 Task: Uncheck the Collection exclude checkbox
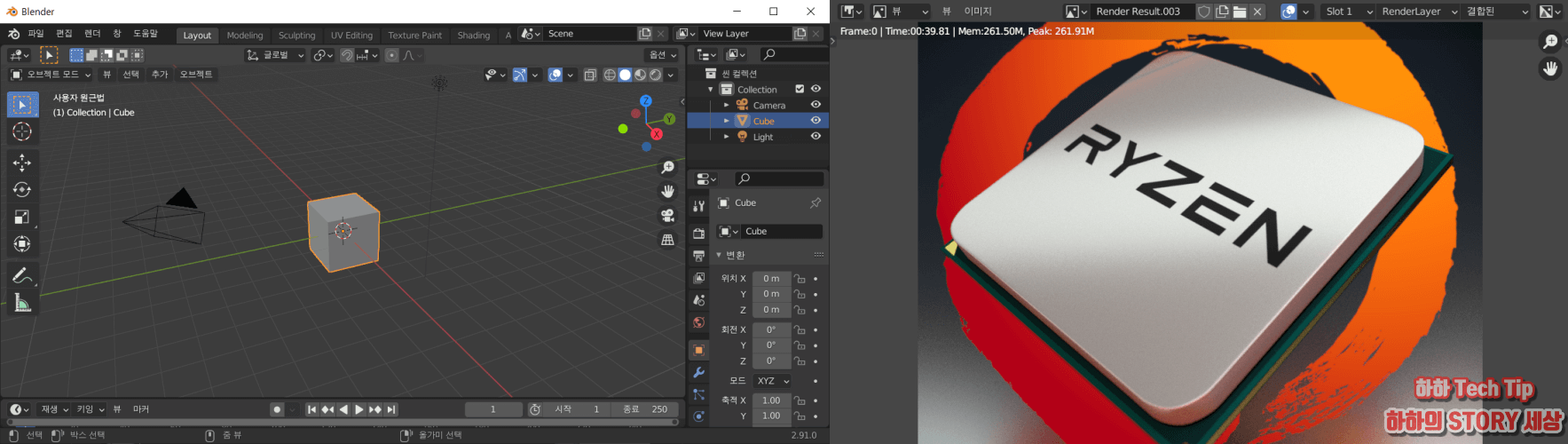[x=800, y=89]
